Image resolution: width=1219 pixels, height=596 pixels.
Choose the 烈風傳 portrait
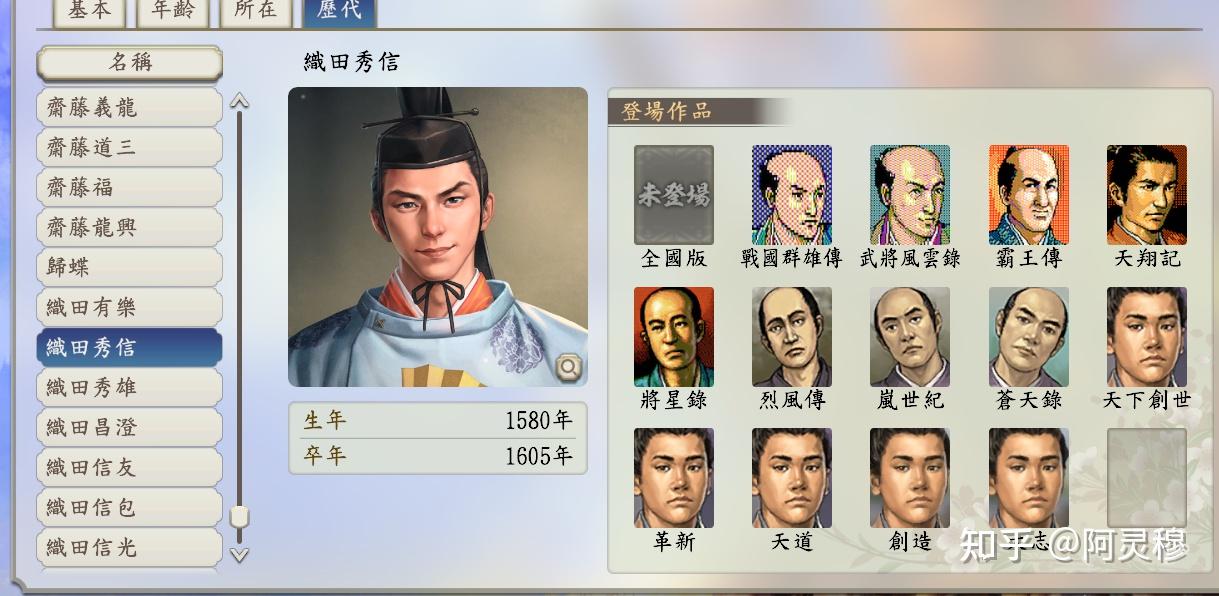792,337
